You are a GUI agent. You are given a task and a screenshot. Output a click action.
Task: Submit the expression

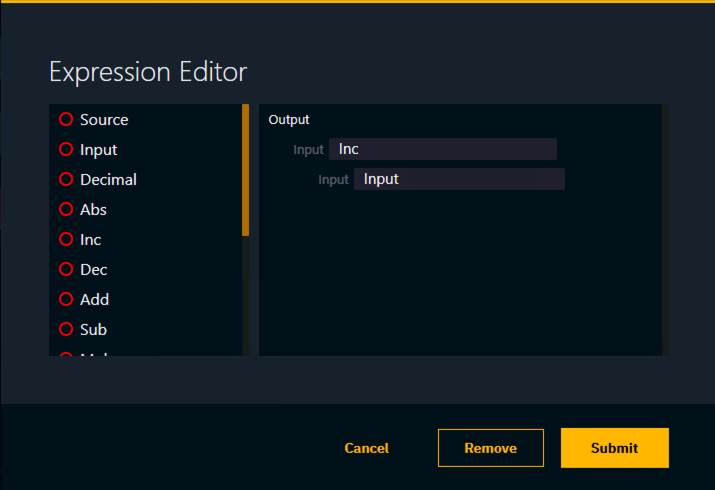614,448
